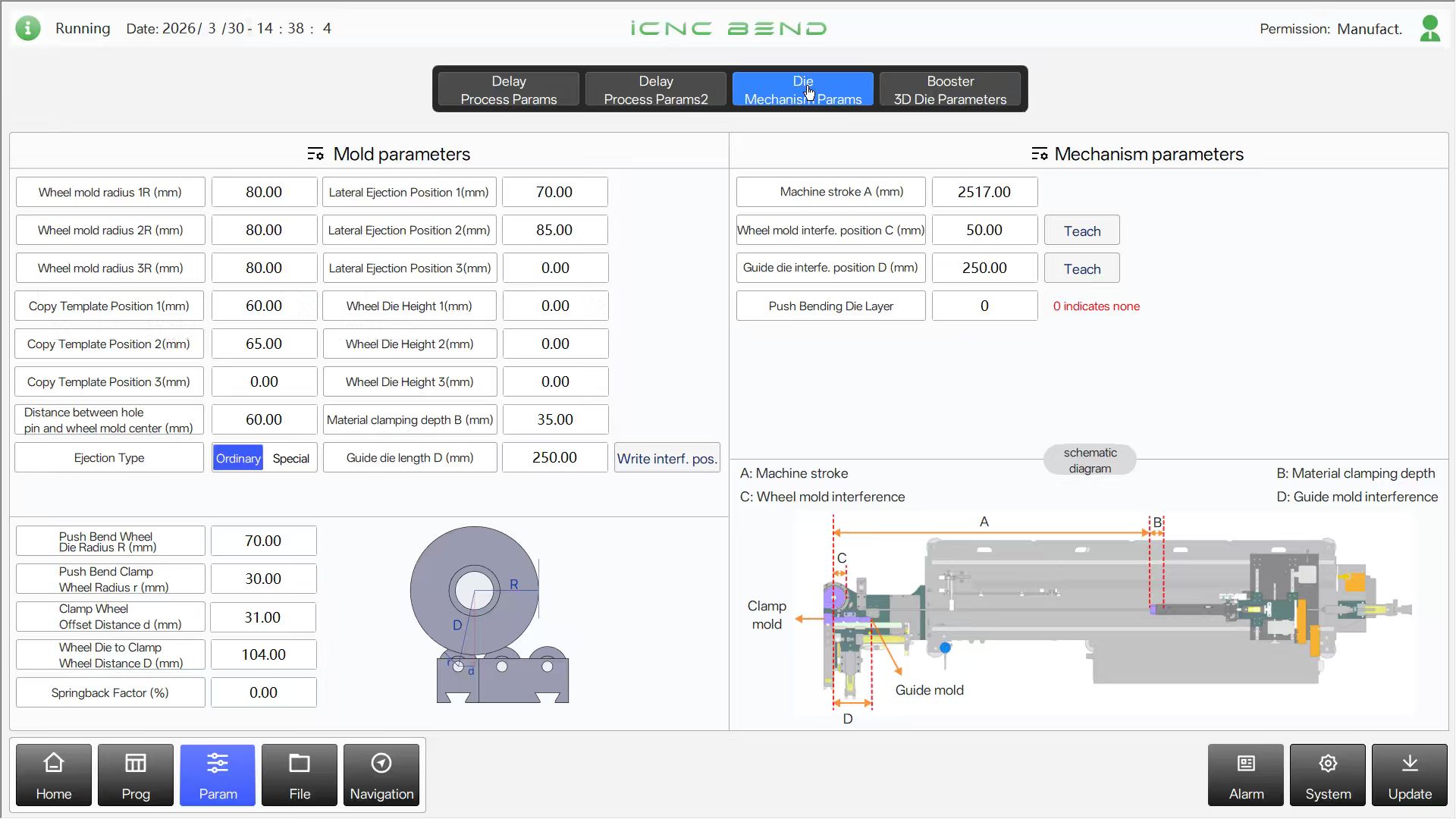Teach wheel mold interference position C

point(1082,231)
